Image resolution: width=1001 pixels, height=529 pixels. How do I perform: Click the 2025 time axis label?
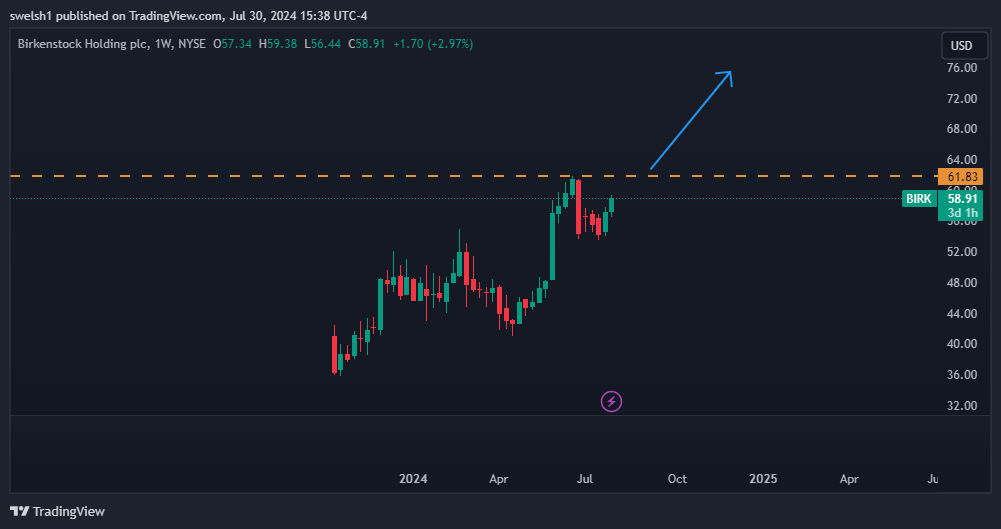(764, 479)
